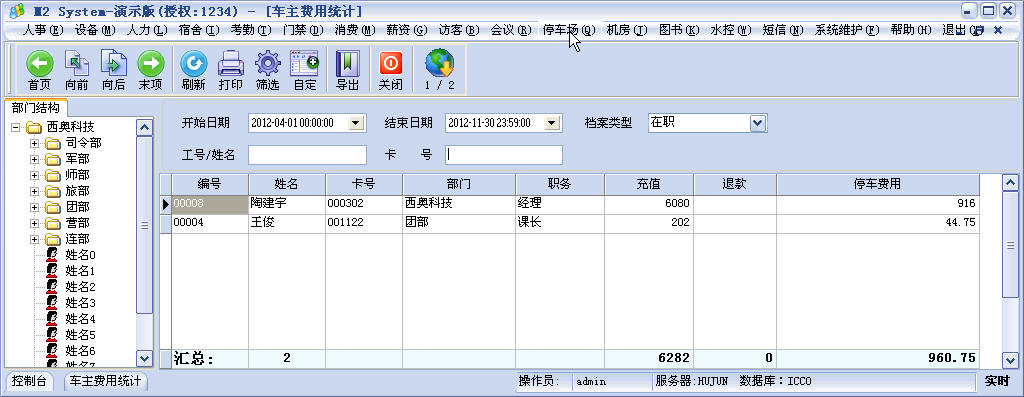Open the 消费 menu
This screenshot has width=1024, height=397.
[355, 30]
